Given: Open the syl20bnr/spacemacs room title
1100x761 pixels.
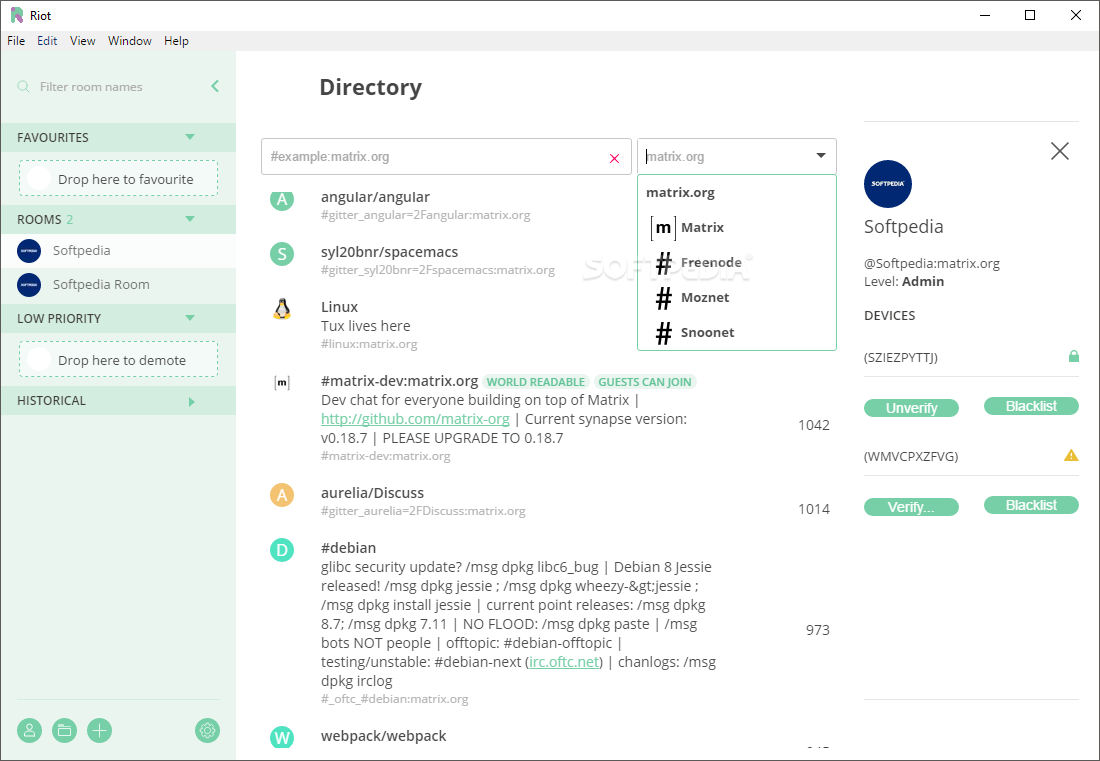Looking at the screenshot, I should click(x=389, y=252).
